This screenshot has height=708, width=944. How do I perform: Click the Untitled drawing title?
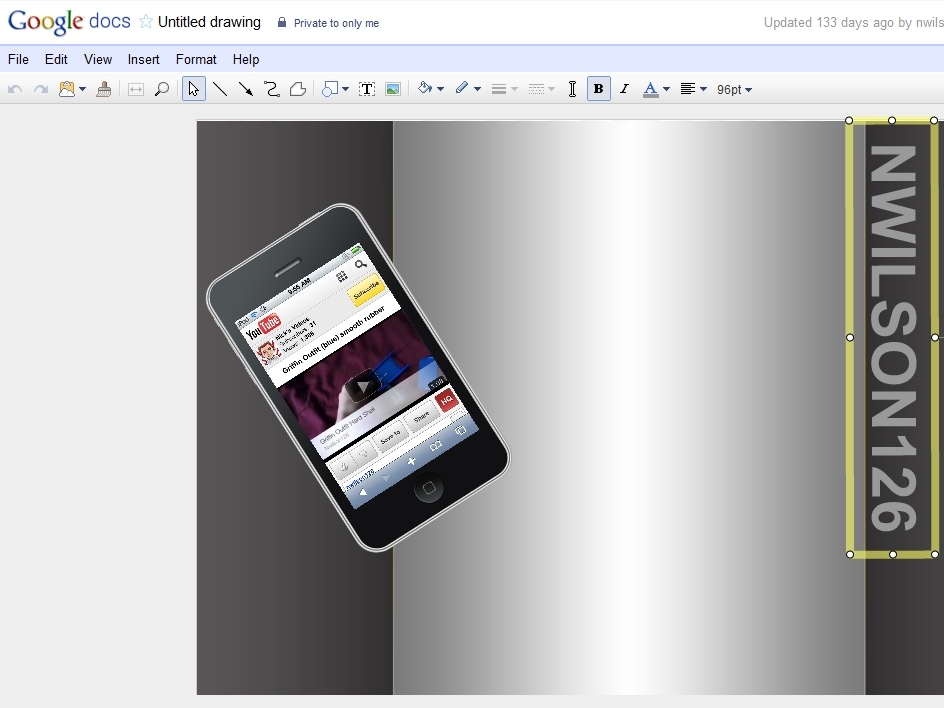(209, 22)
